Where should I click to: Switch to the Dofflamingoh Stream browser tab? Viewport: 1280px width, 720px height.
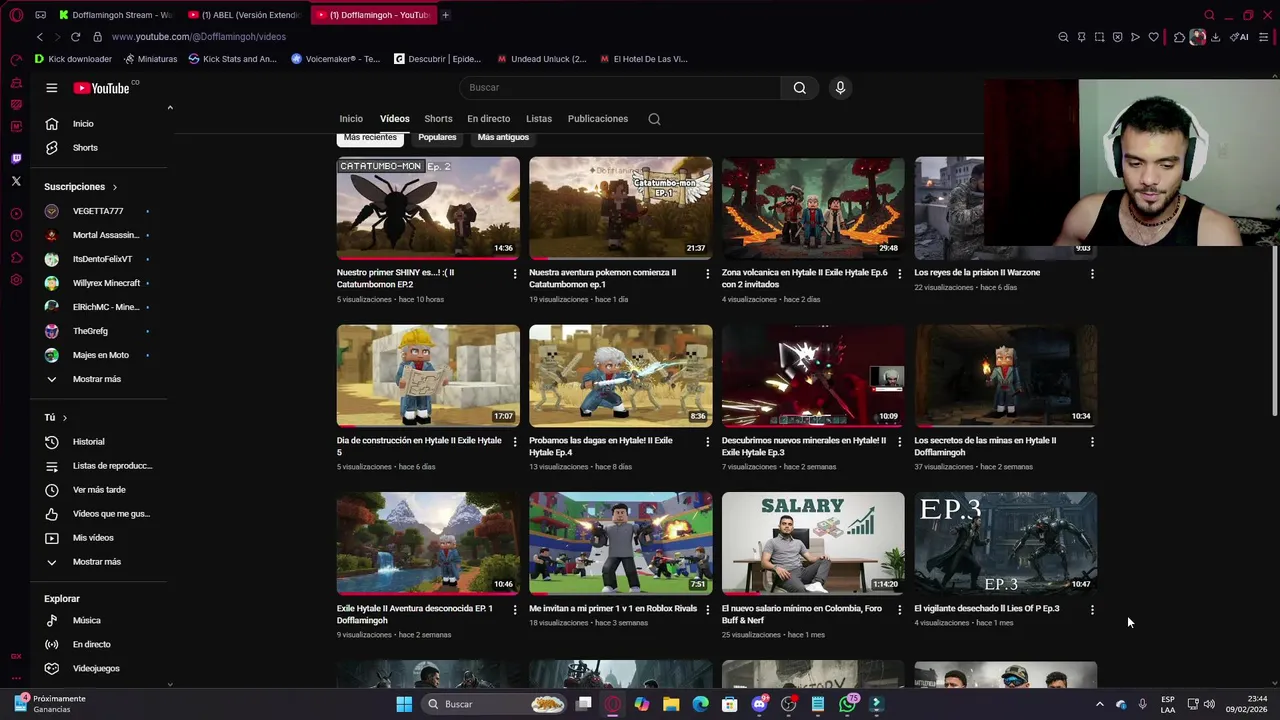click(x=115, y=15)
